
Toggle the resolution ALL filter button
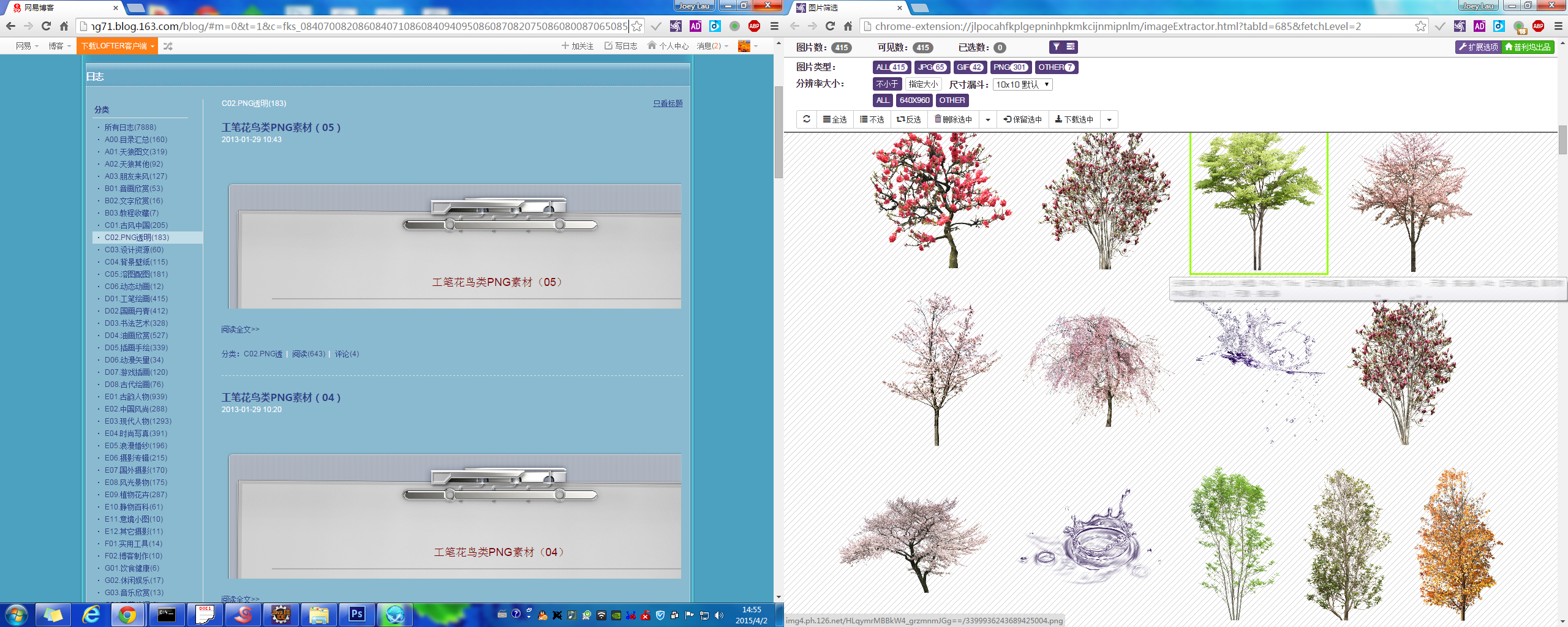tap(883, 100)
